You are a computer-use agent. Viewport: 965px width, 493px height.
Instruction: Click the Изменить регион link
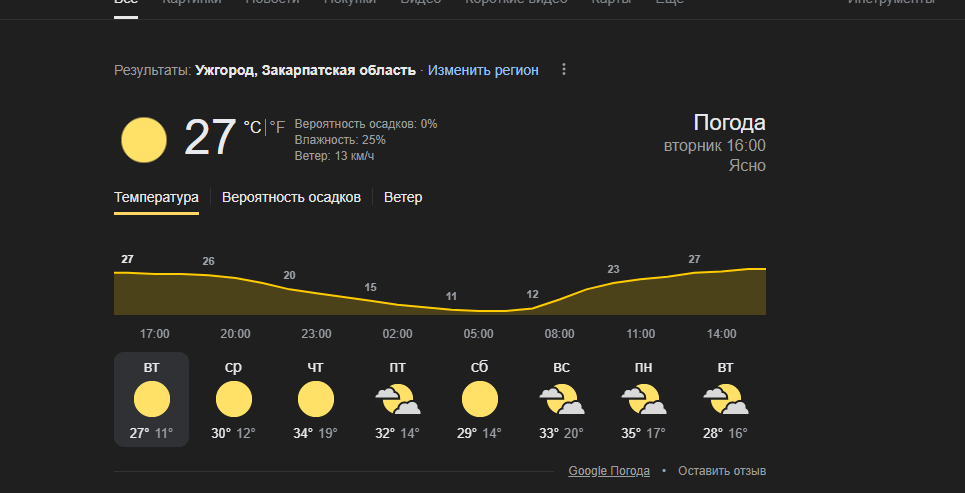pos(483,70)
